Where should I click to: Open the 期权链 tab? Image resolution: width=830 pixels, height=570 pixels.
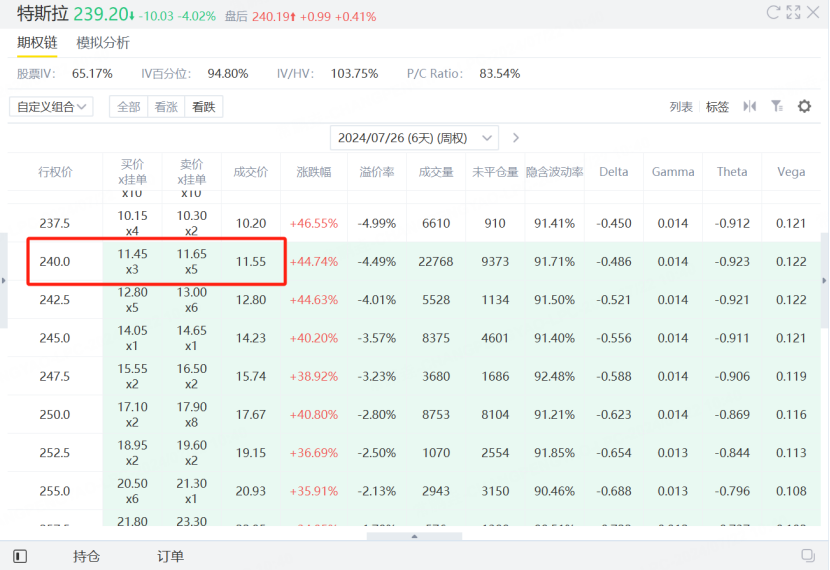click(x=37, y=42)
